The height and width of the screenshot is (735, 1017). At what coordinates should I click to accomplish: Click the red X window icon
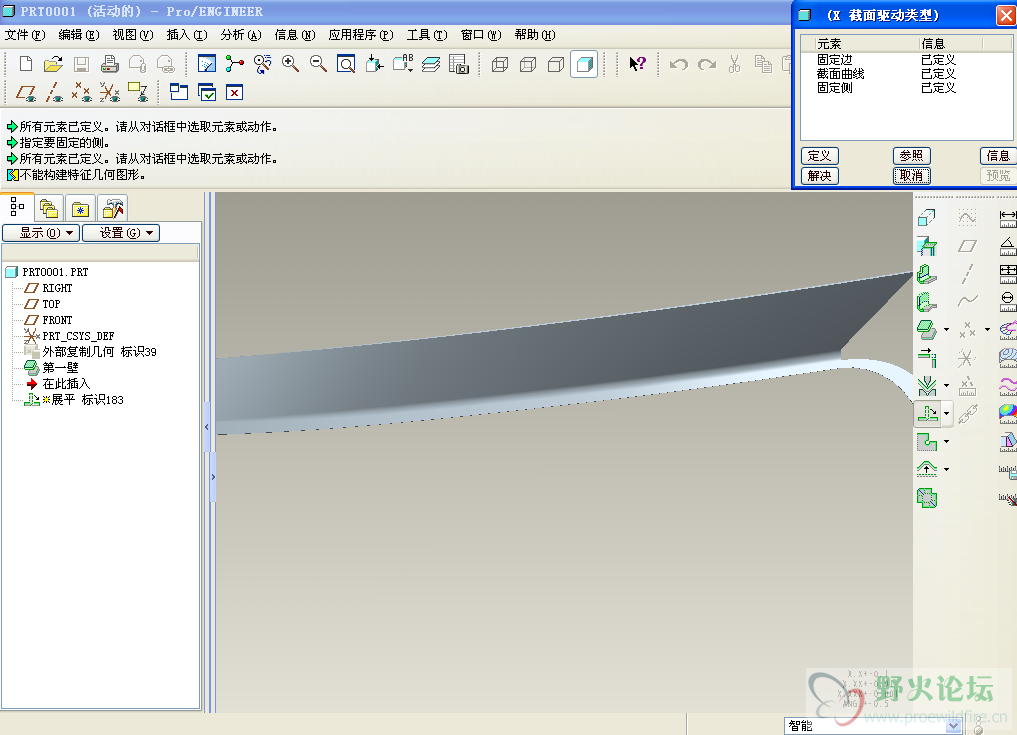234,92
